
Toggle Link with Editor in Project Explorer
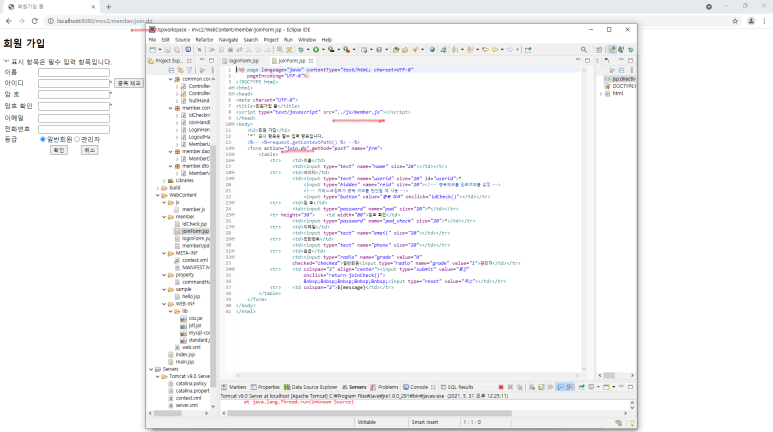180,70
